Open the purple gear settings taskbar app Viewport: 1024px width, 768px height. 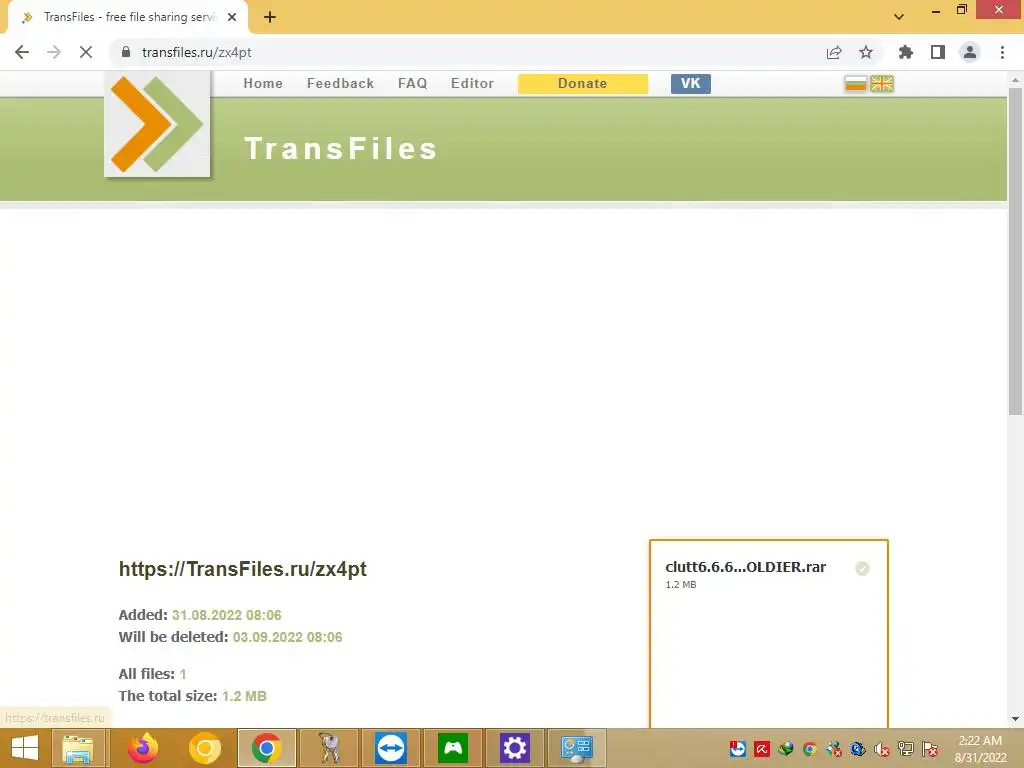point(515,748)
